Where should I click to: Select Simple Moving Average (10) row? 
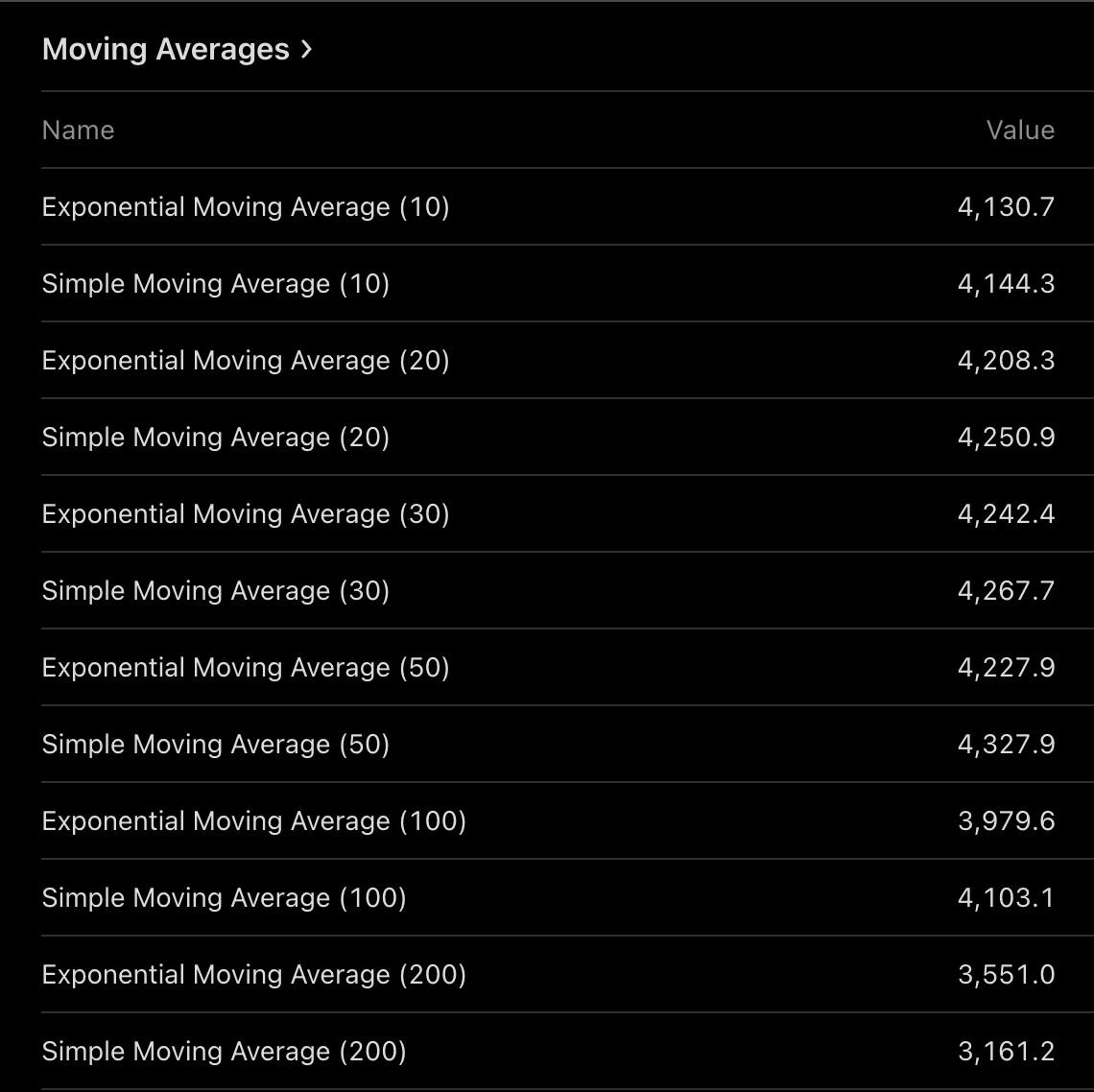[216, 284]
